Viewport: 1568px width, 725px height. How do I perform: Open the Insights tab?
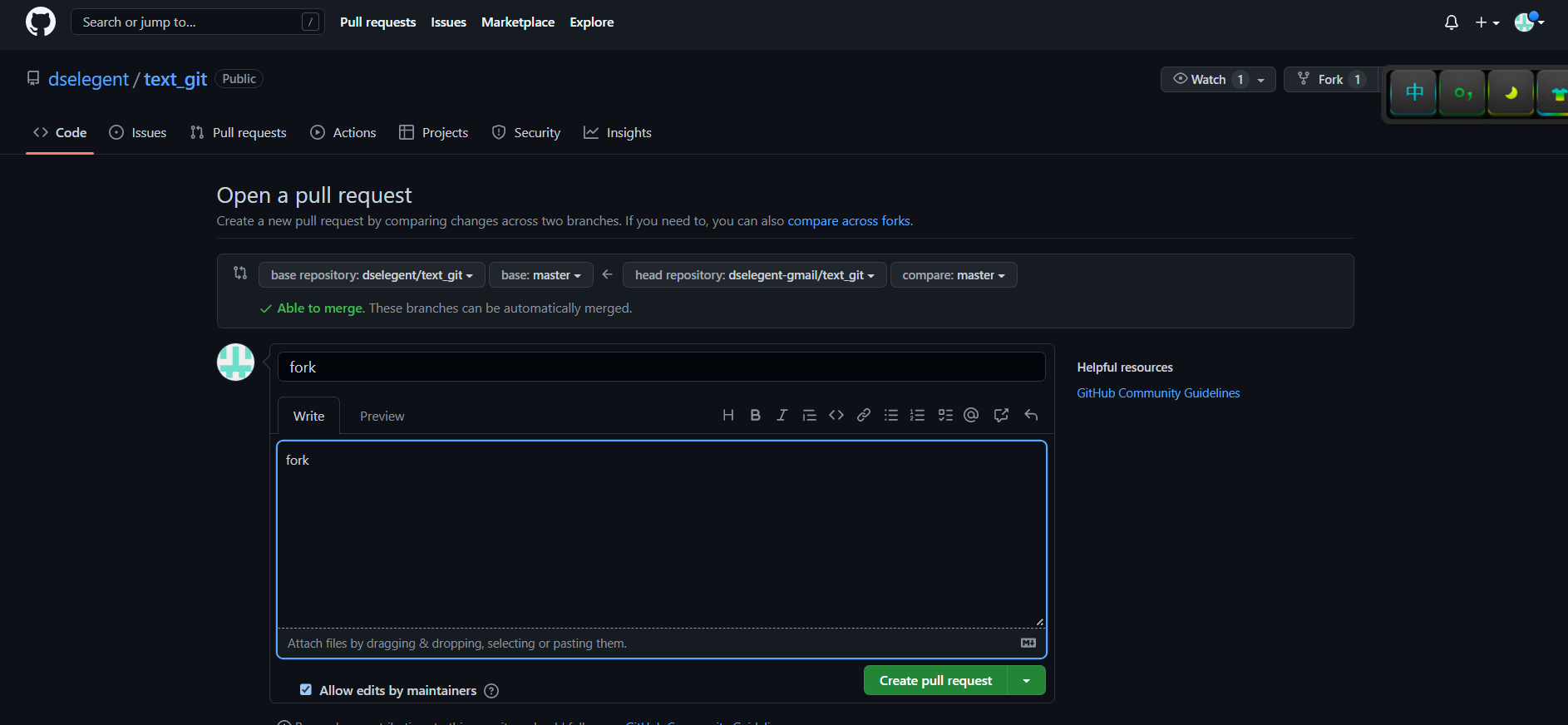618,132
